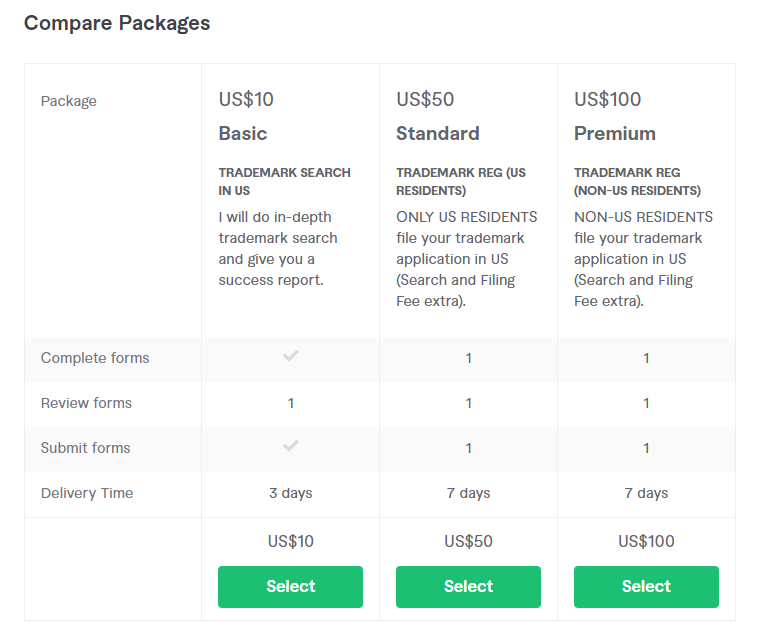This screenshot has height=640, width=784.
Task: Click the gray checkmark in Complete forms row
Action: coord(291,356)
